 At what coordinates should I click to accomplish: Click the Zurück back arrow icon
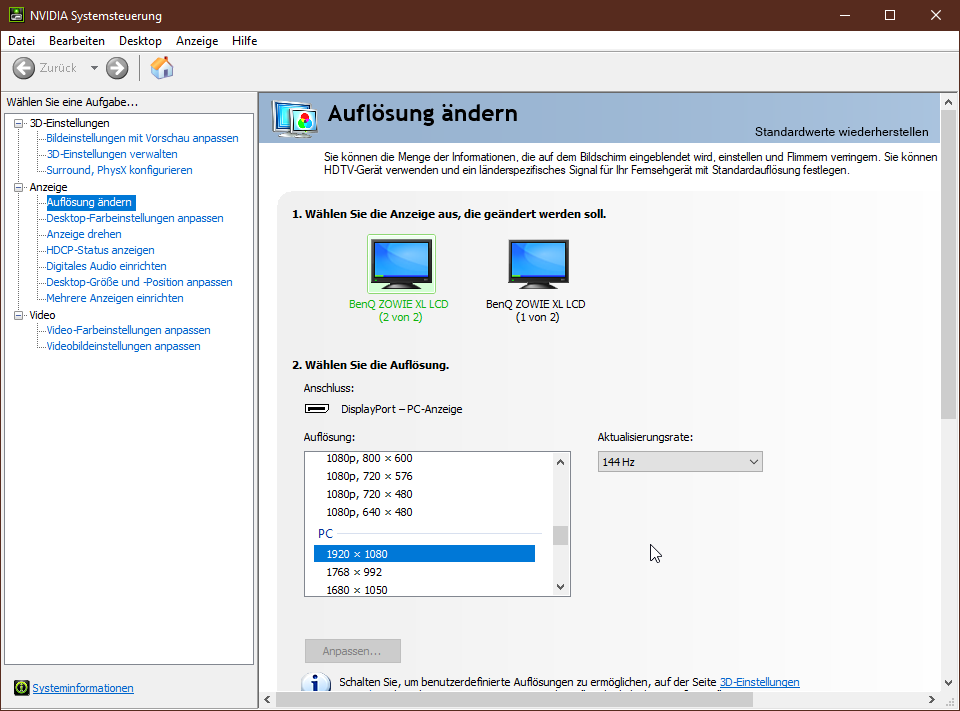pos(24,68)
